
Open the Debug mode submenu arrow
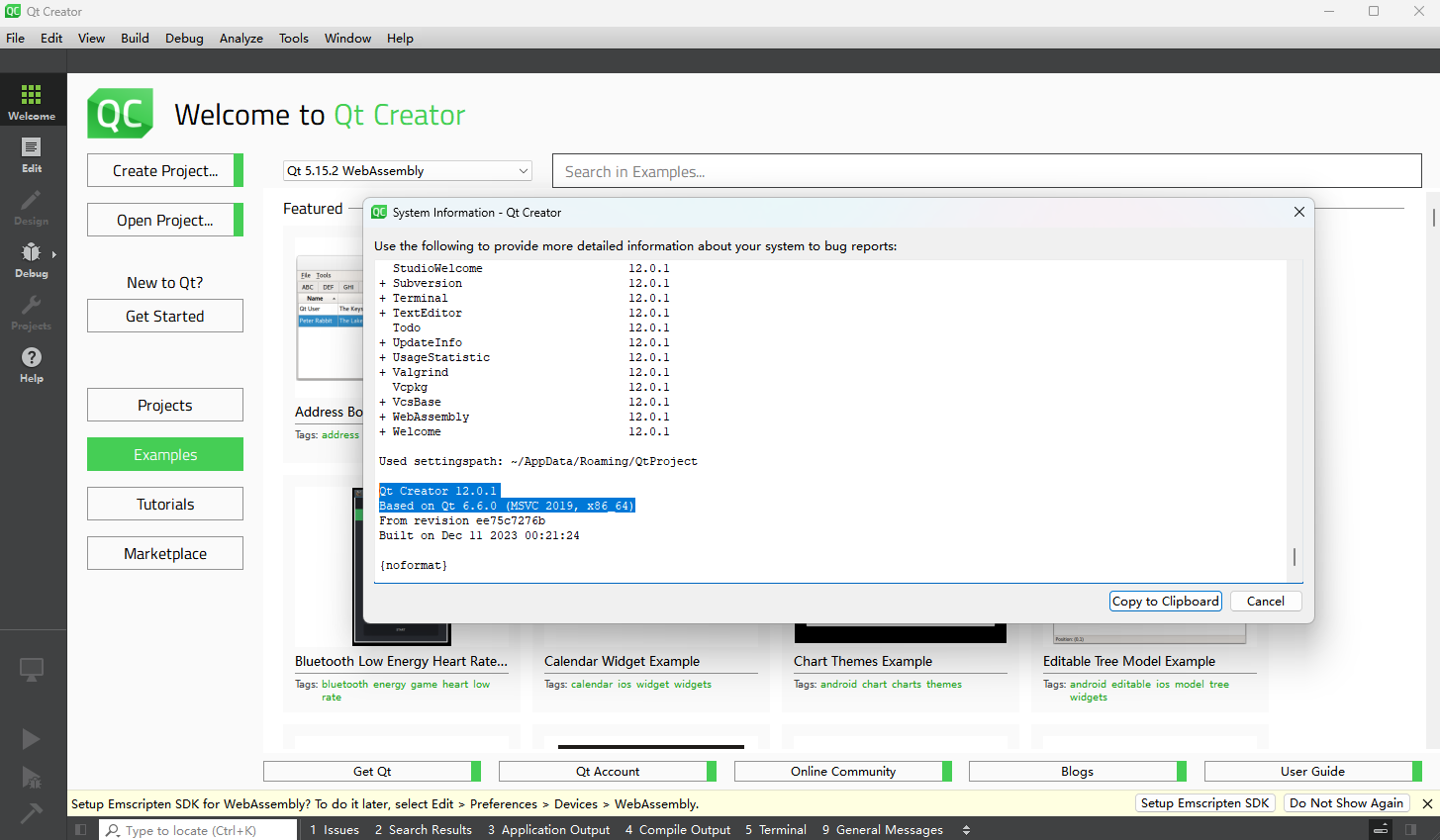pyautogui.click(x=53, y=254)
